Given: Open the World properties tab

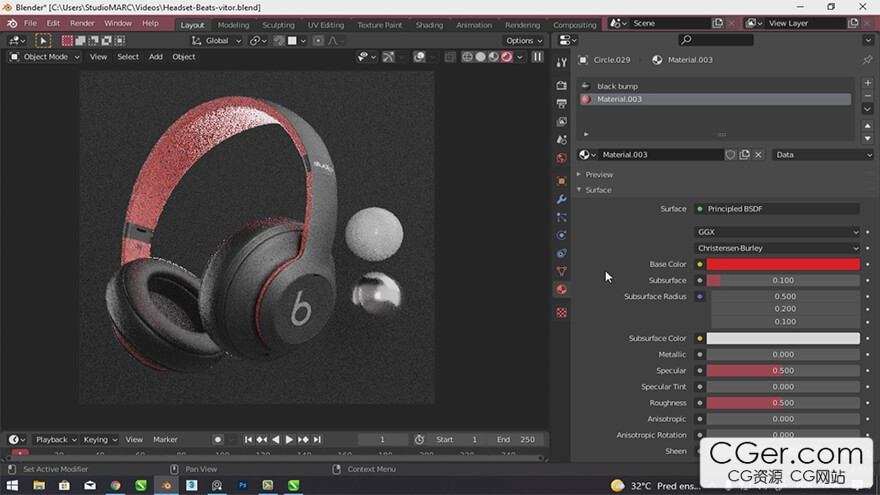Looking at the screenshot, I should pos(561,158).
